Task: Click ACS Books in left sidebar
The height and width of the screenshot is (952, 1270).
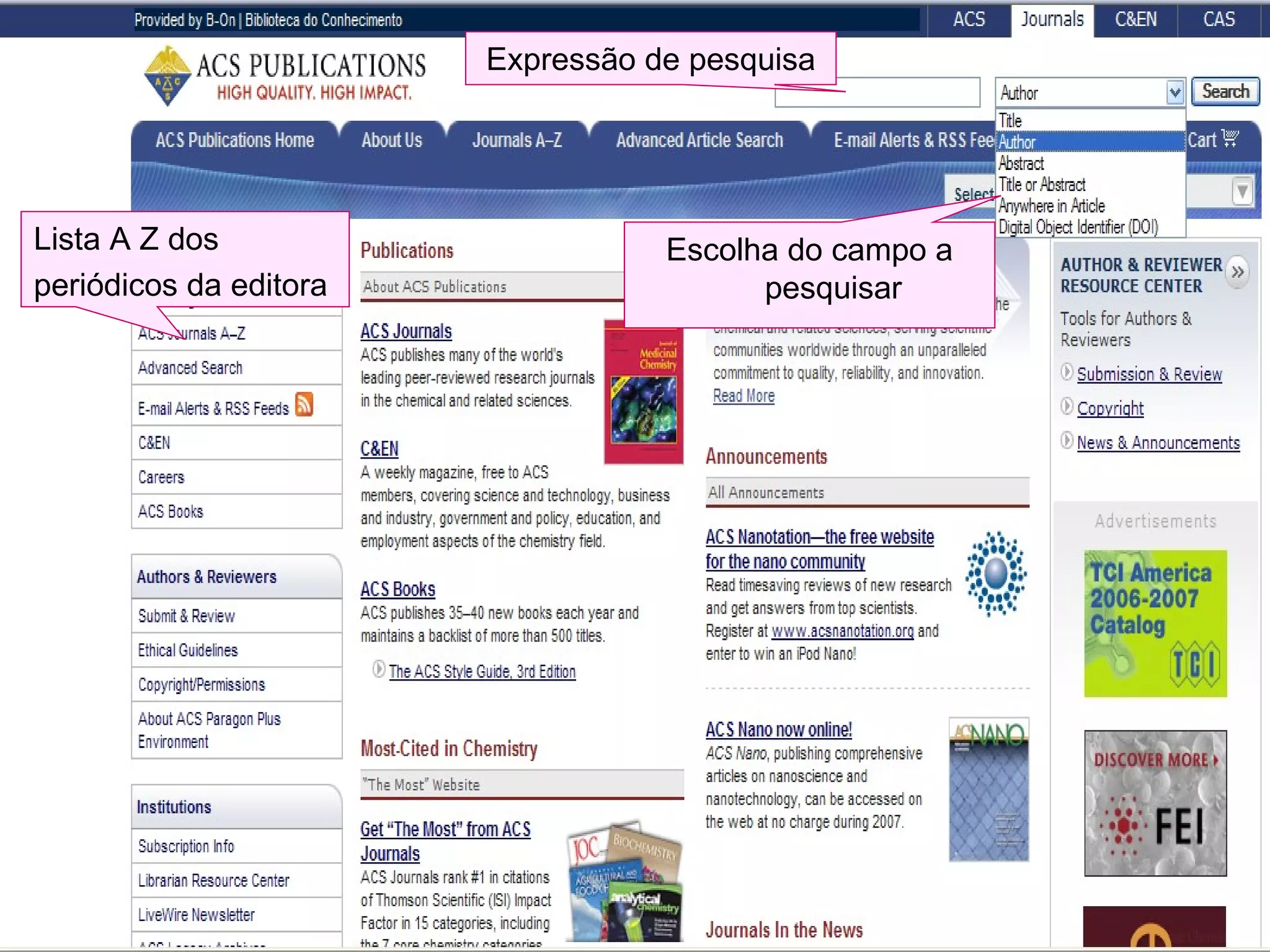Action: (x=237, y=512)
